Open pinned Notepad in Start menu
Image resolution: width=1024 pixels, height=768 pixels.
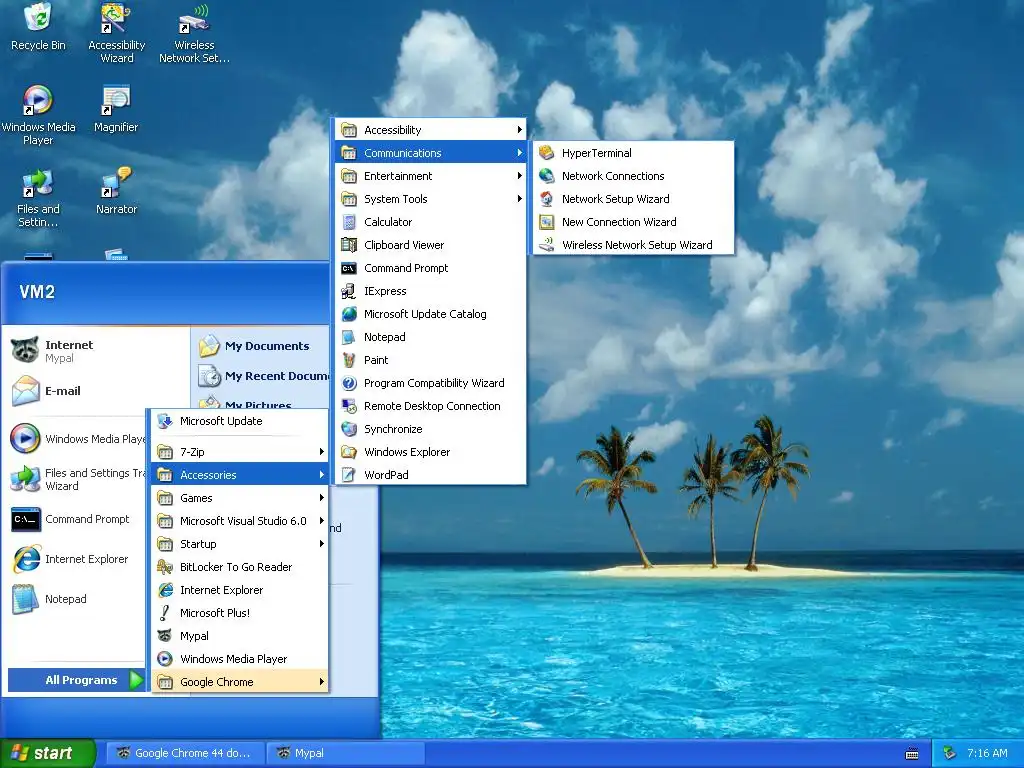(x=77, y=599)
